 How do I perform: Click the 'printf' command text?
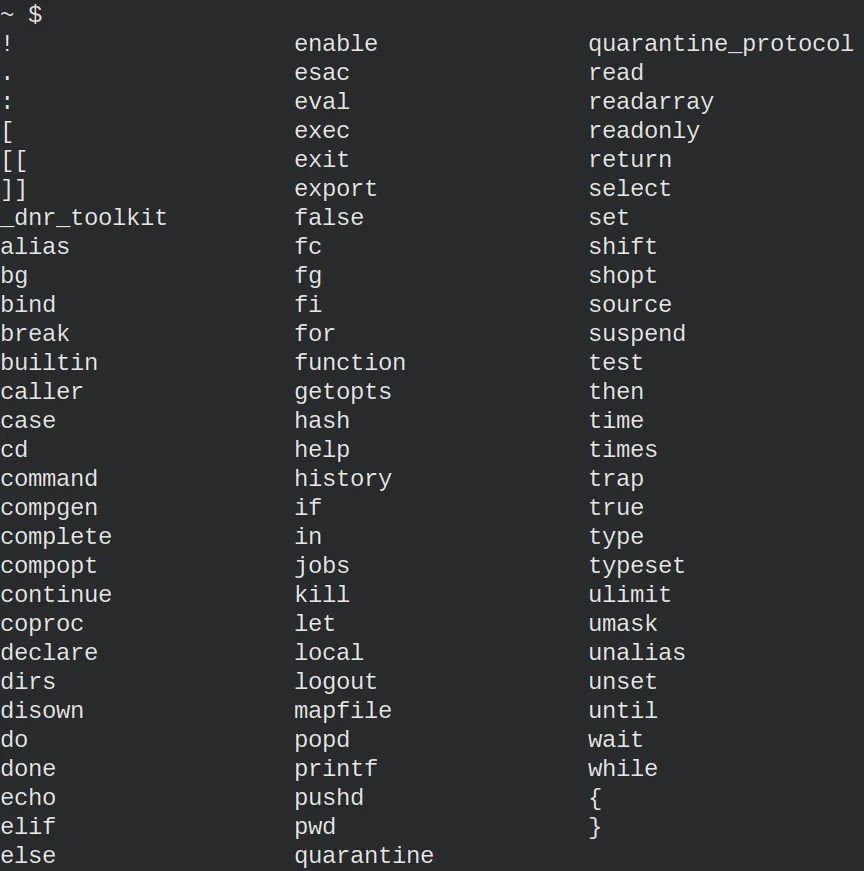(x=336, y=769)
